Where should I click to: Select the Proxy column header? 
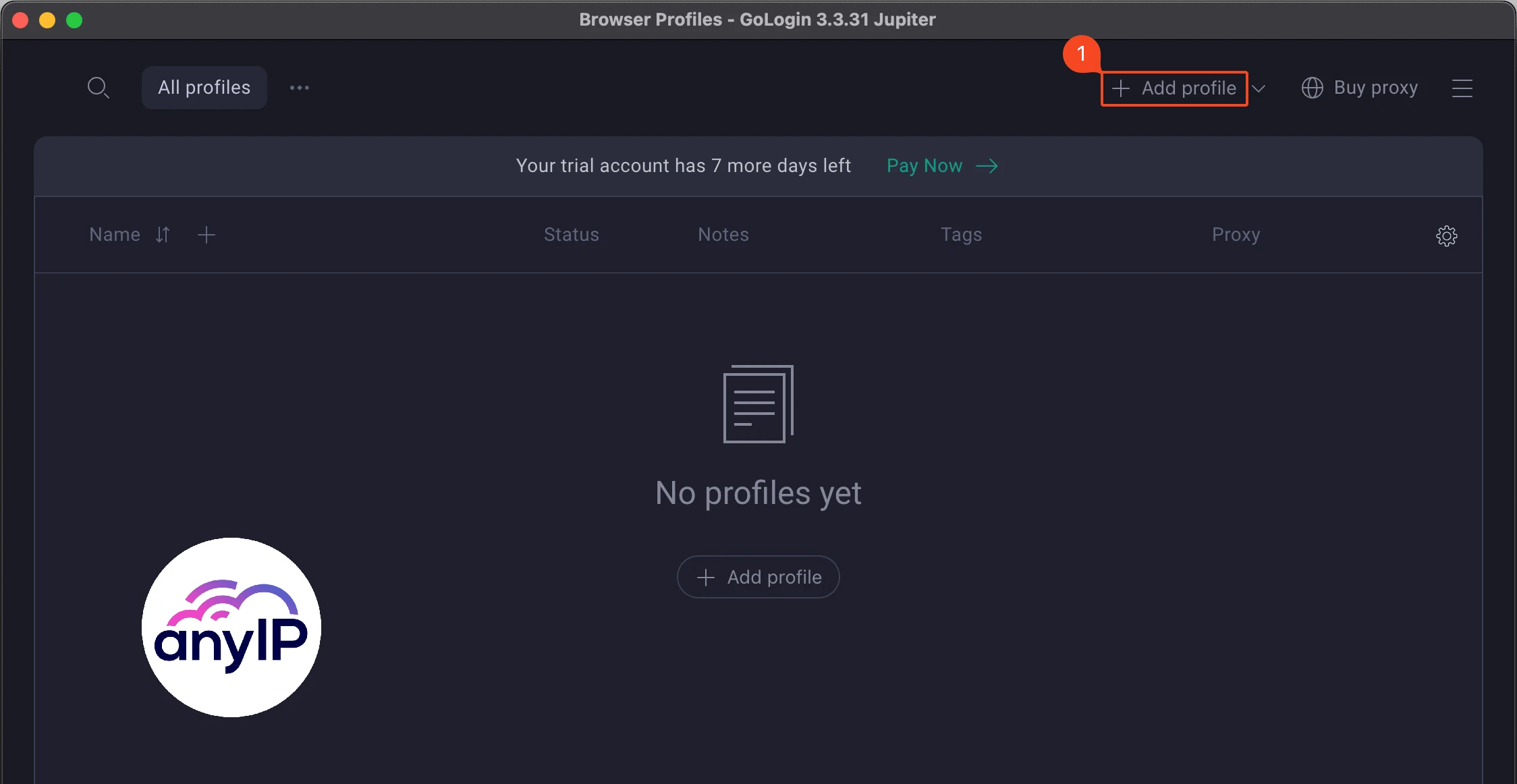click(x=1236, y=234)
